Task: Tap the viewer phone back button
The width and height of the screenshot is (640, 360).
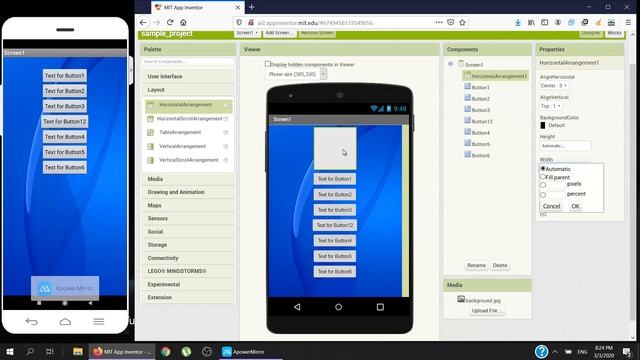Action: point(297,307)
